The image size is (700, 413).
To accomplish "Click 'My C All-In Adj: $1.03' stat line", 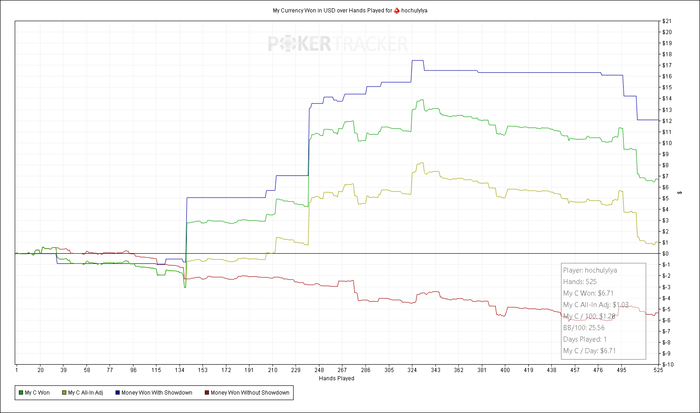I will point(596,305).
